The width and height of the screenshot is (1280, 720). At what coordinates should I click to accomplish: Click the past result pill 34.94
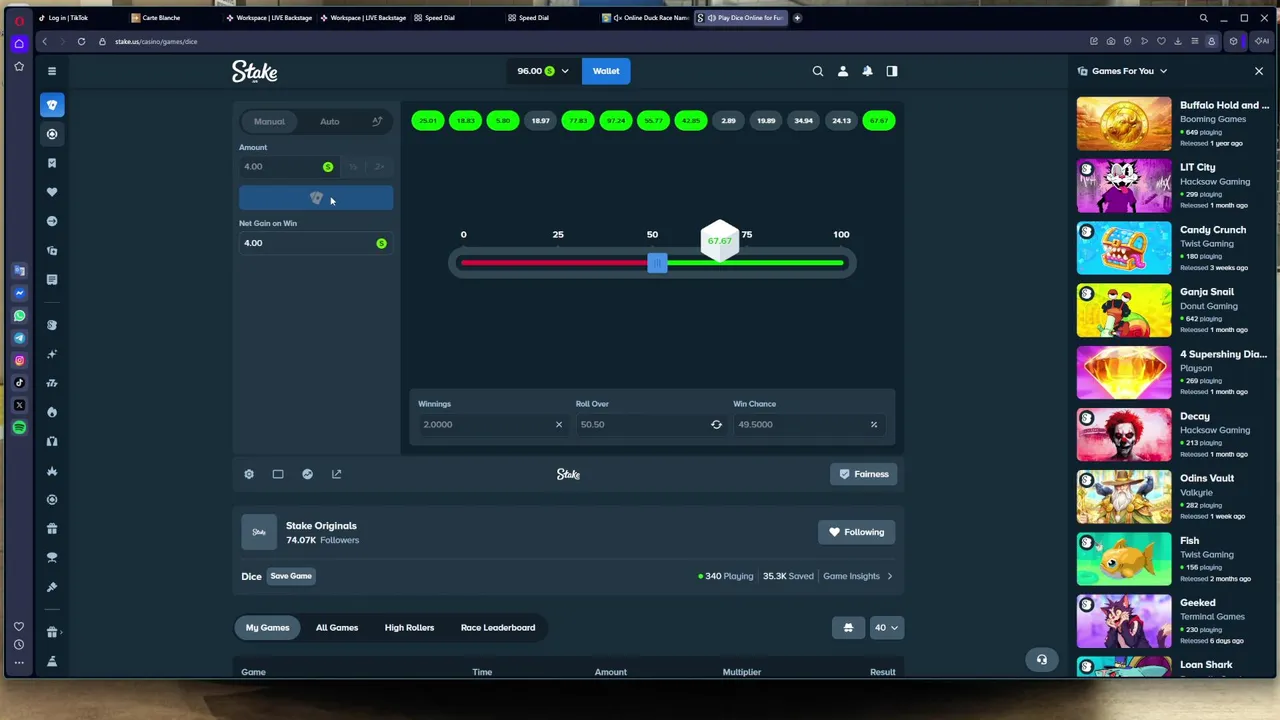(x=804, y=121)
